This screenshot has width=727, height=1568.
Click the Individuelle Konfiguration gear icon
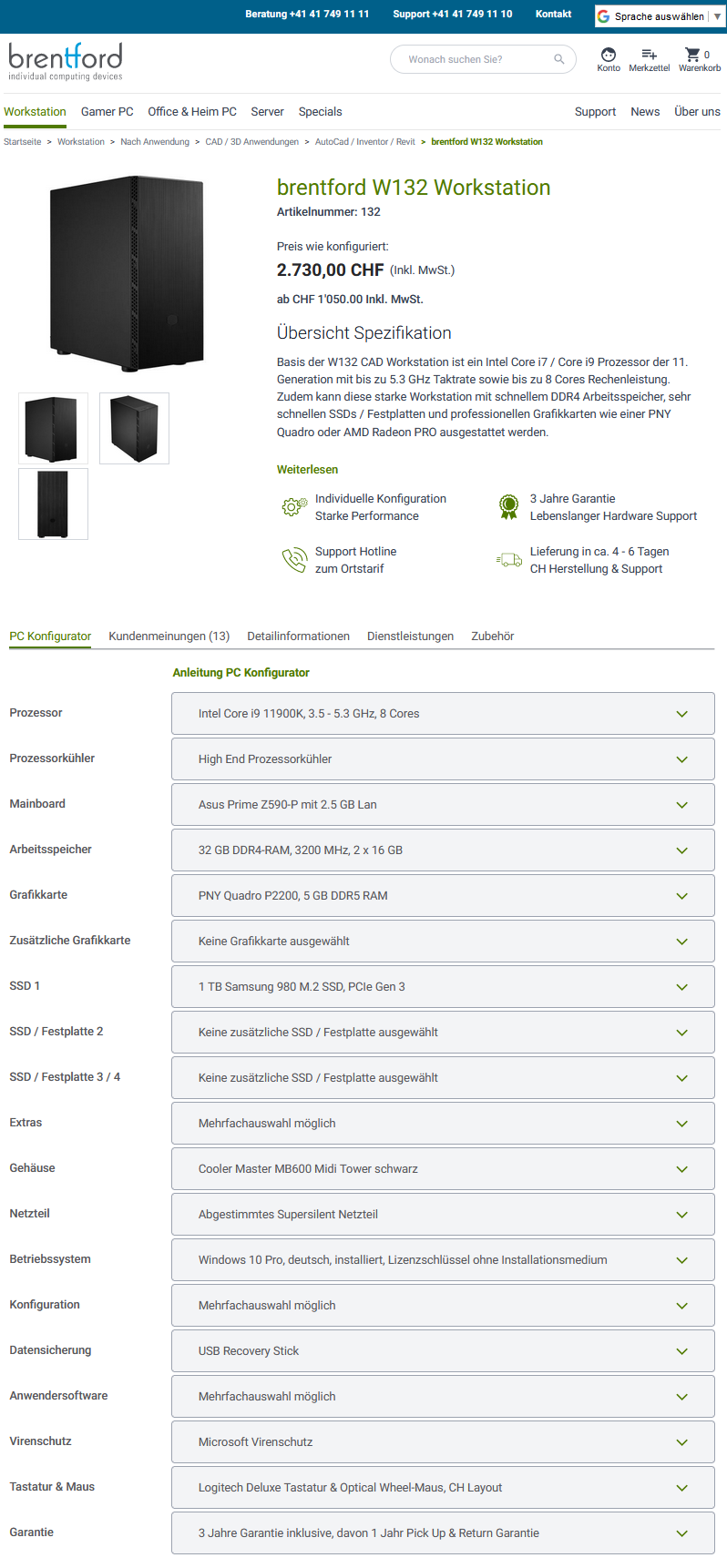(x=294, y=507)
